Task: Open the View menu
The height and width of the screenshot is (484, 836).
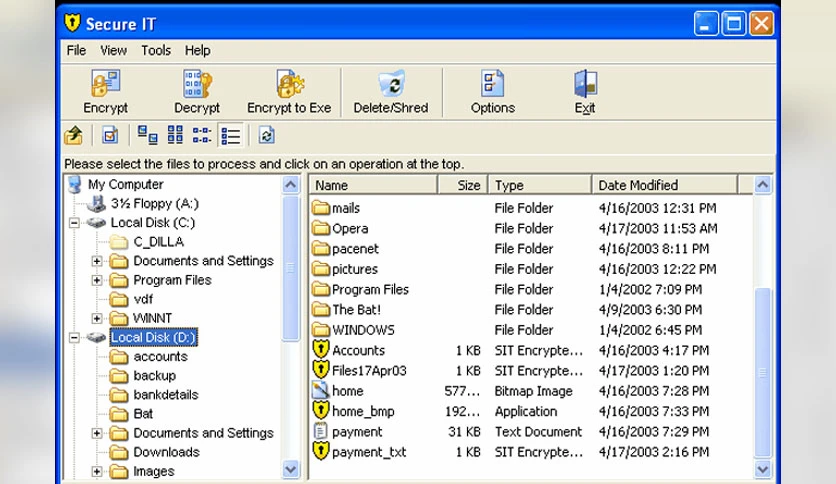Action: 114,51
